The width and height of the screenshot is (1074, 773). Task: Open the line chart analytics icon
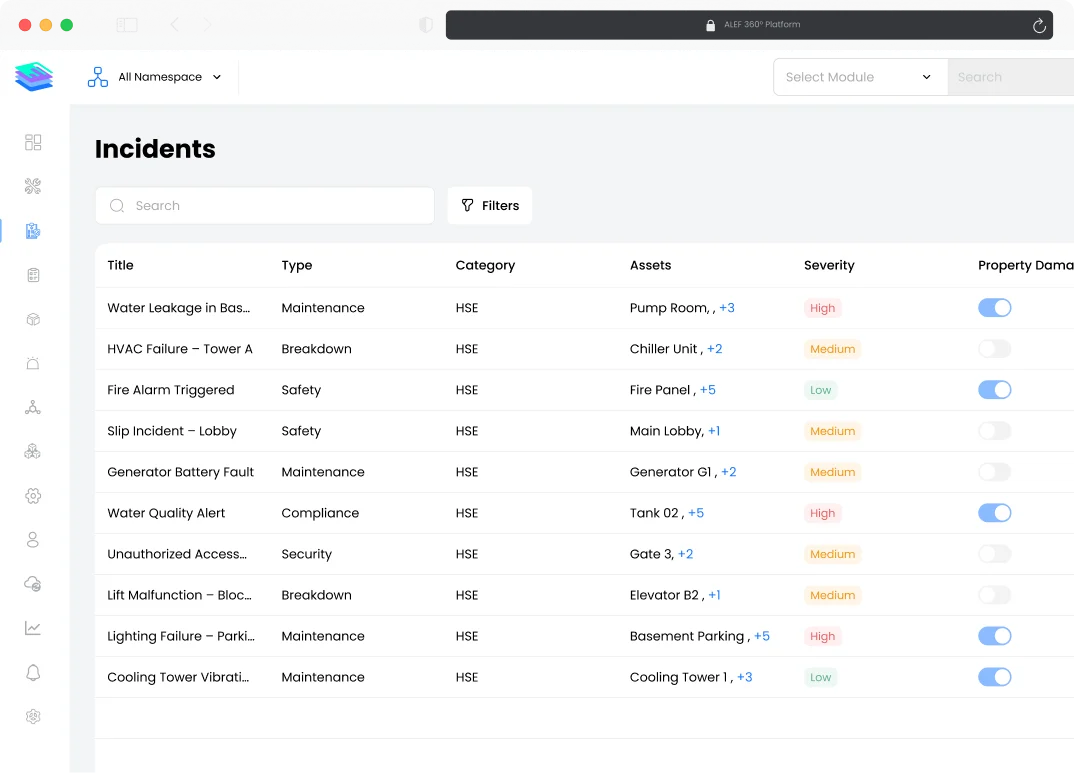33,628
